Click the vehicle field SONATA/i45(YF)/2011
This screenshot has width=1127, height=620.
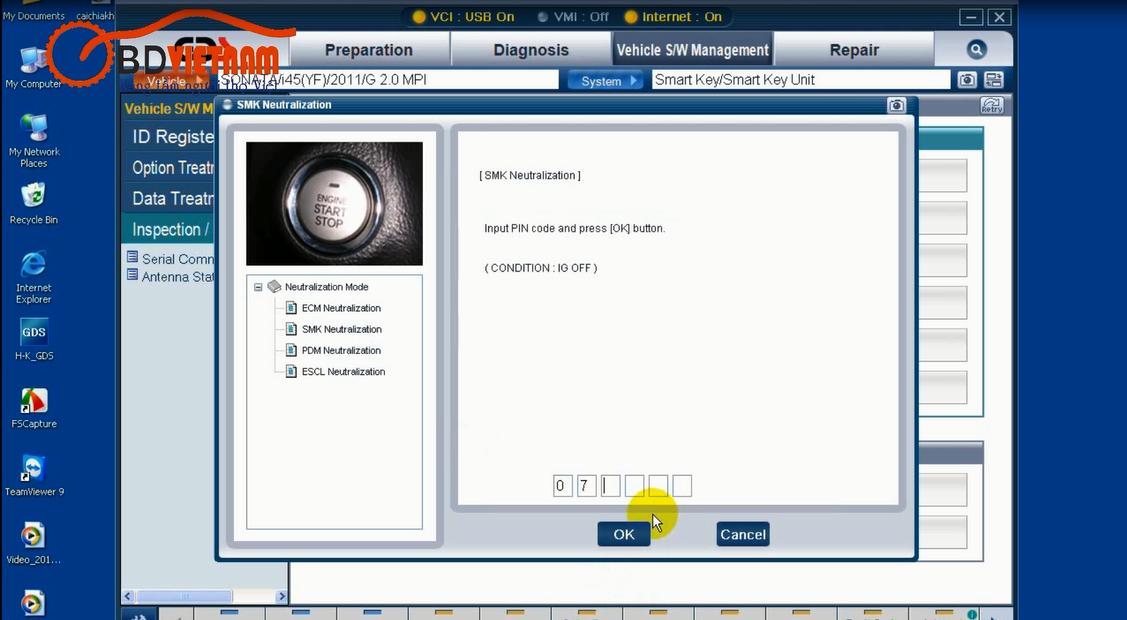click(388, 80)
